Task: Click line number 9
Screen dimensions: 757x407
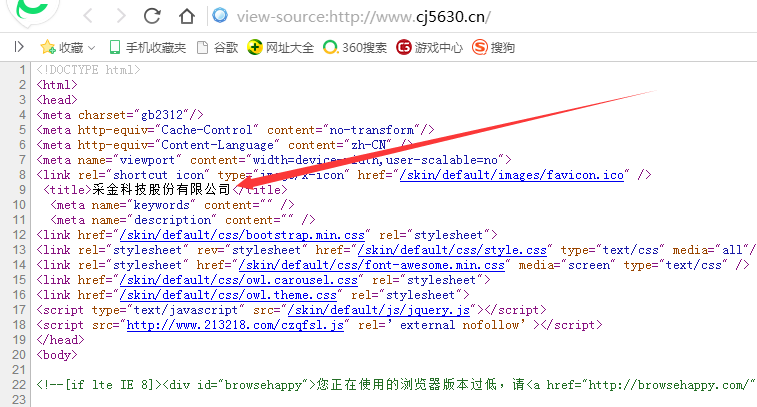Action: click(x=22, y=190)
